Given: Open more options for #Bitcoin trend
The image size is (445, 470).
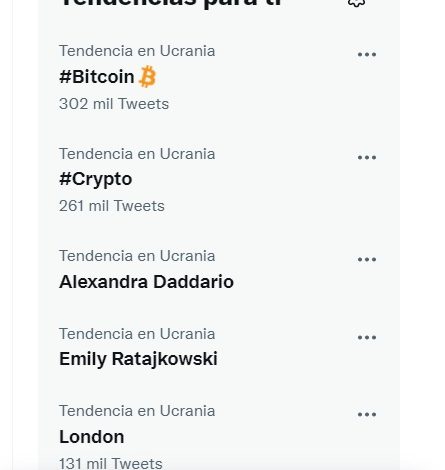Looking at the screenshot, I should point(367,54).
